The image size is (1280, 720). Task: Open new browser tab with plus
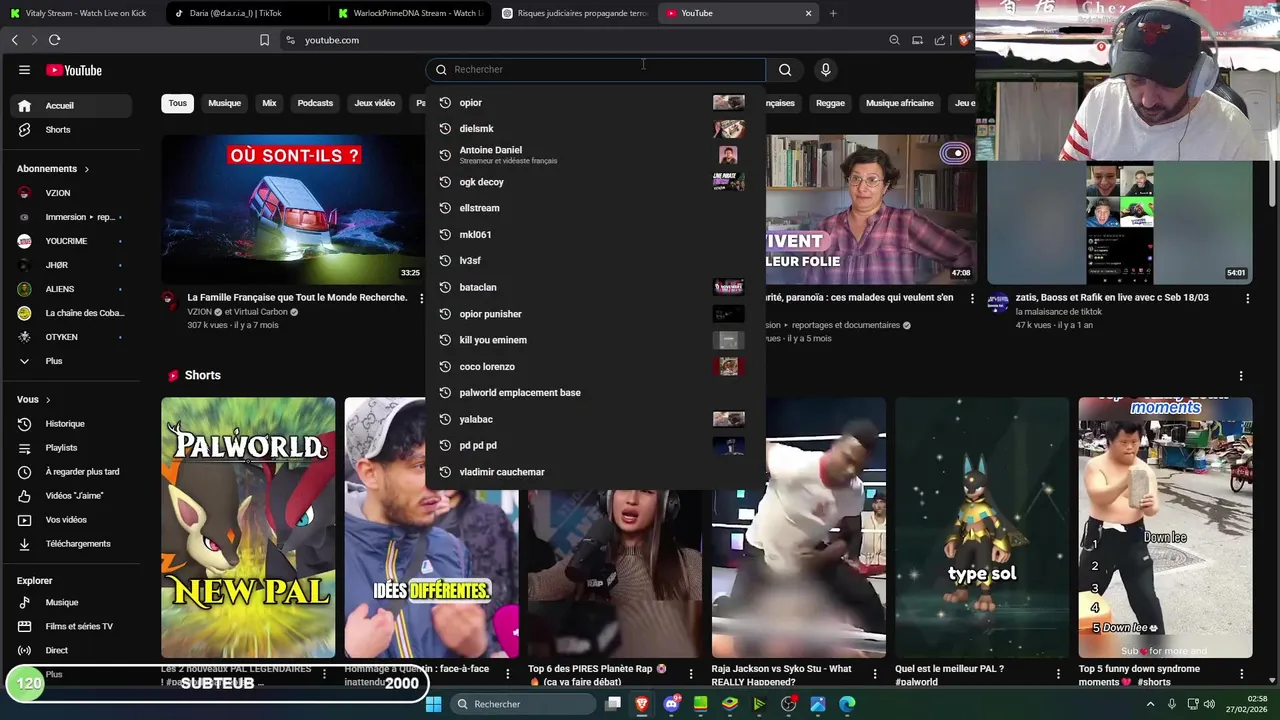coord(833,13)
